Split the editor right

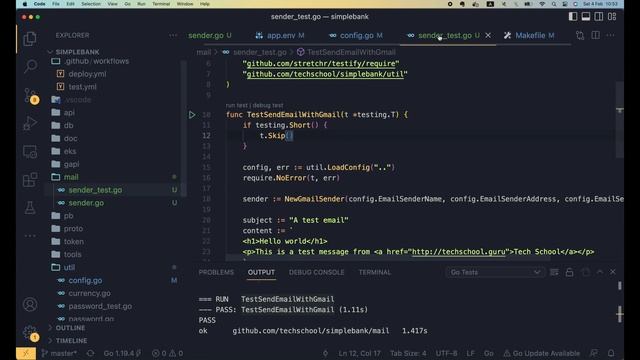tap(596, 36)
